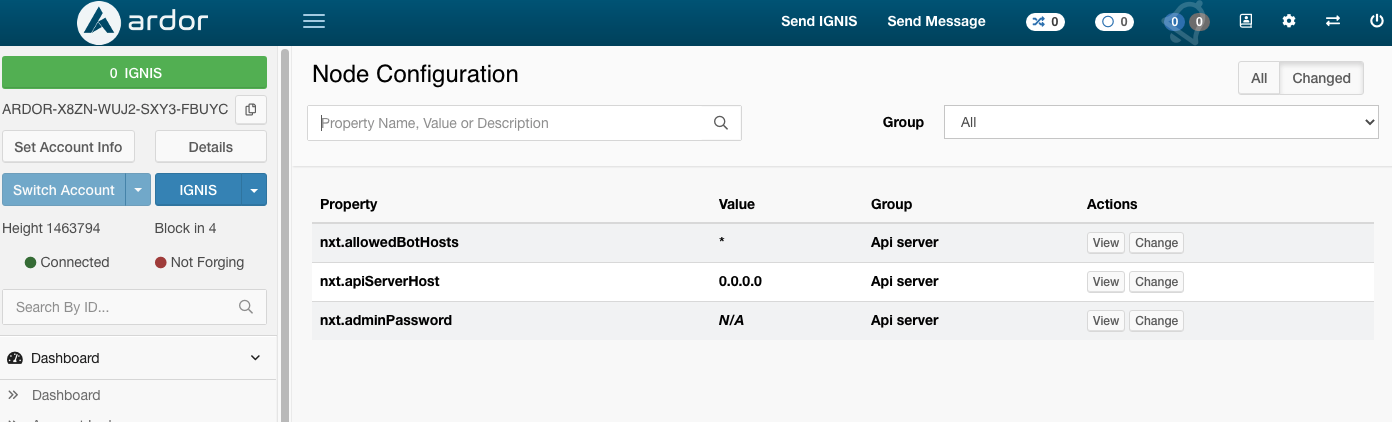View the nxt.adminPassword property
This screenshot has width=1392, height=422.
point(1106,320)
